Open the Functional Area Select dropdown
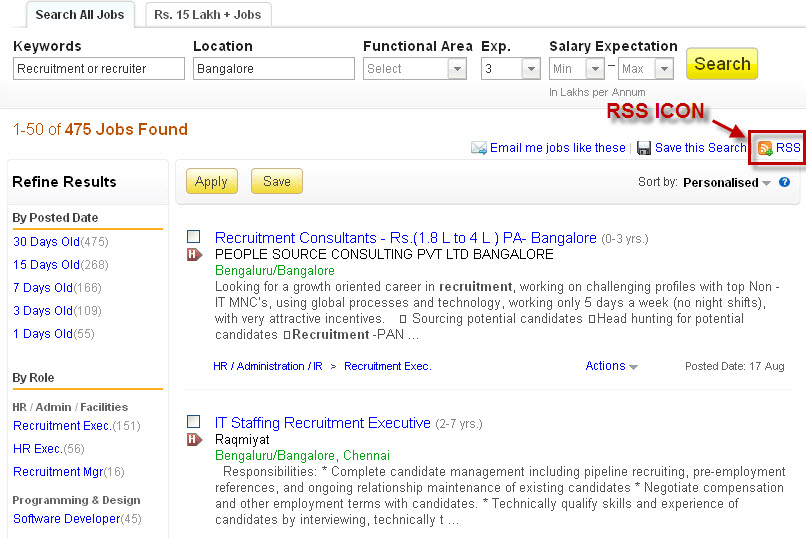The width and height of the screenshot is (806, 538). click(x=414, y=68)
